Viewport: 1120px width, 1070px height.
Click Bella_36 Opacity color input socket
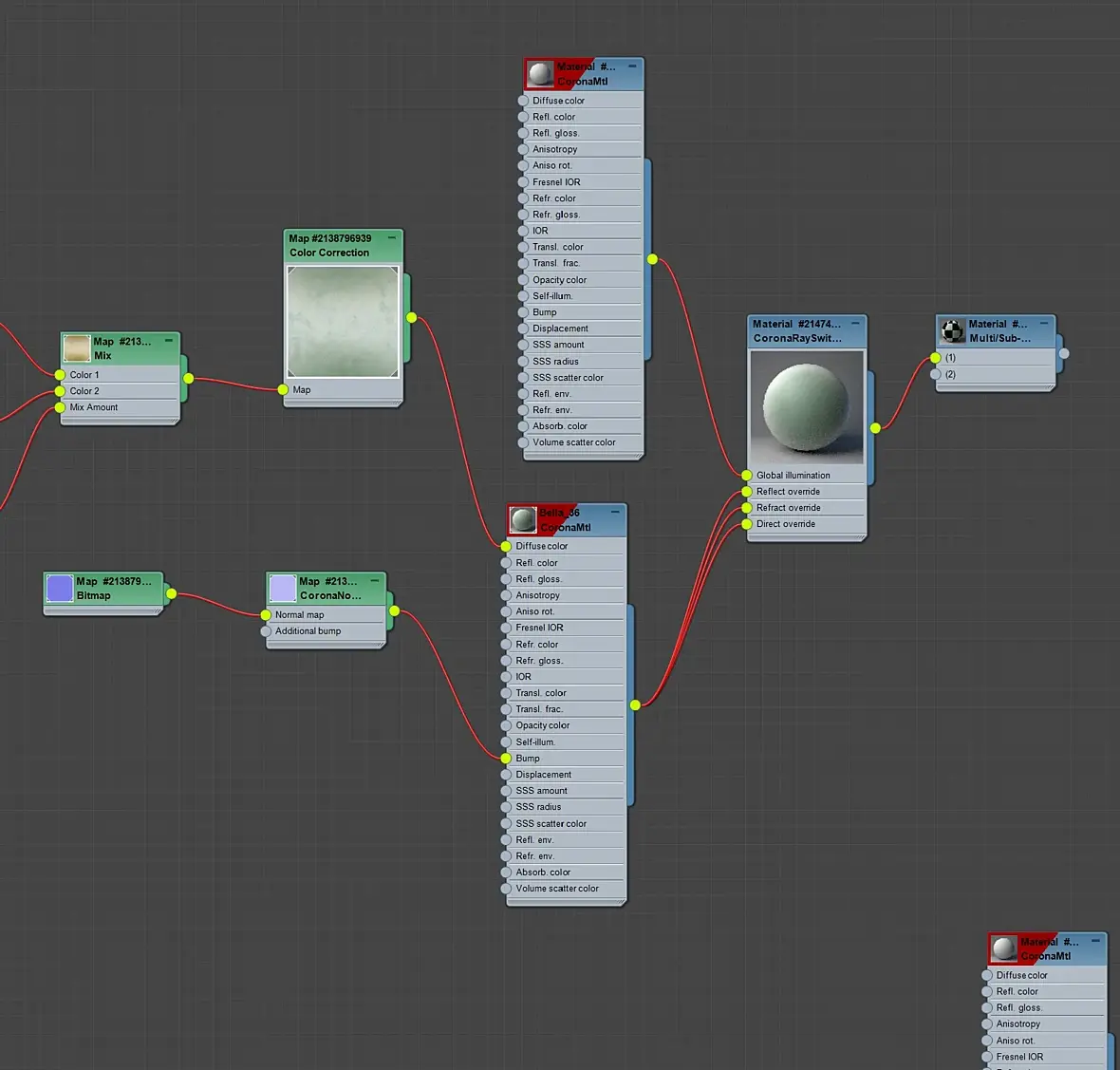point(506,725)
